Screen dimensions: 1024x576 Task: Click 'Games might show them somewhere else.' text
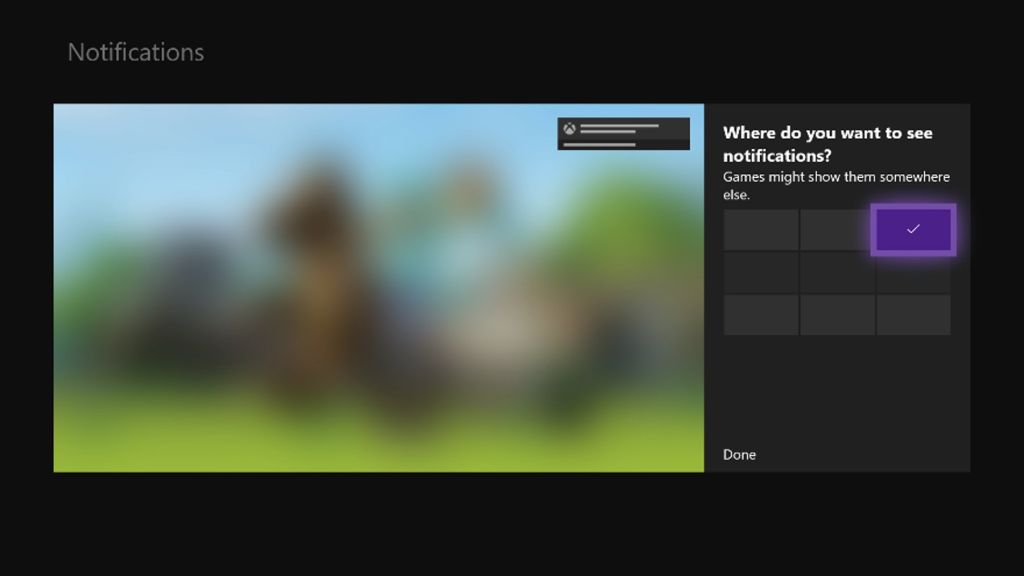click(x=836, y=185)
